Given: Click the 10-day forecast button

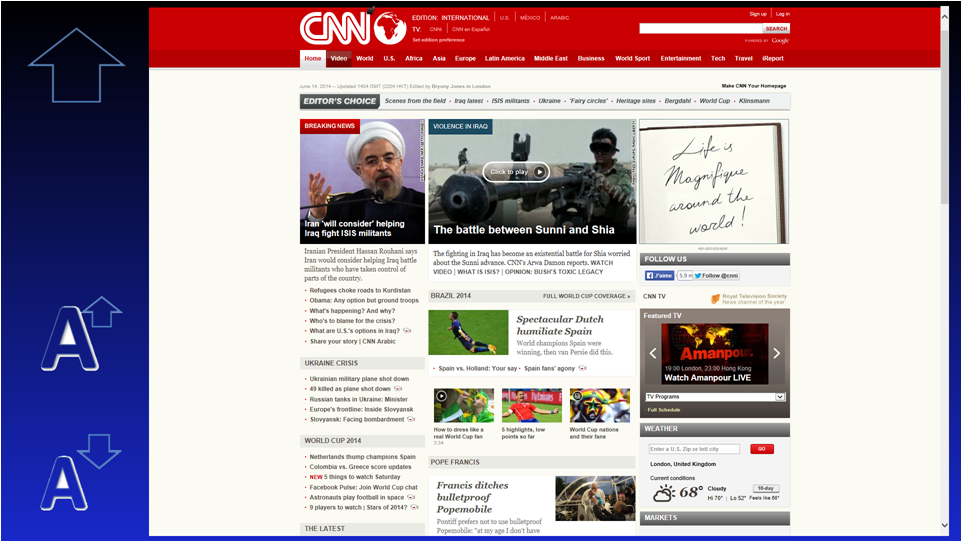Looking at the screenshot, I should (765, 489).
